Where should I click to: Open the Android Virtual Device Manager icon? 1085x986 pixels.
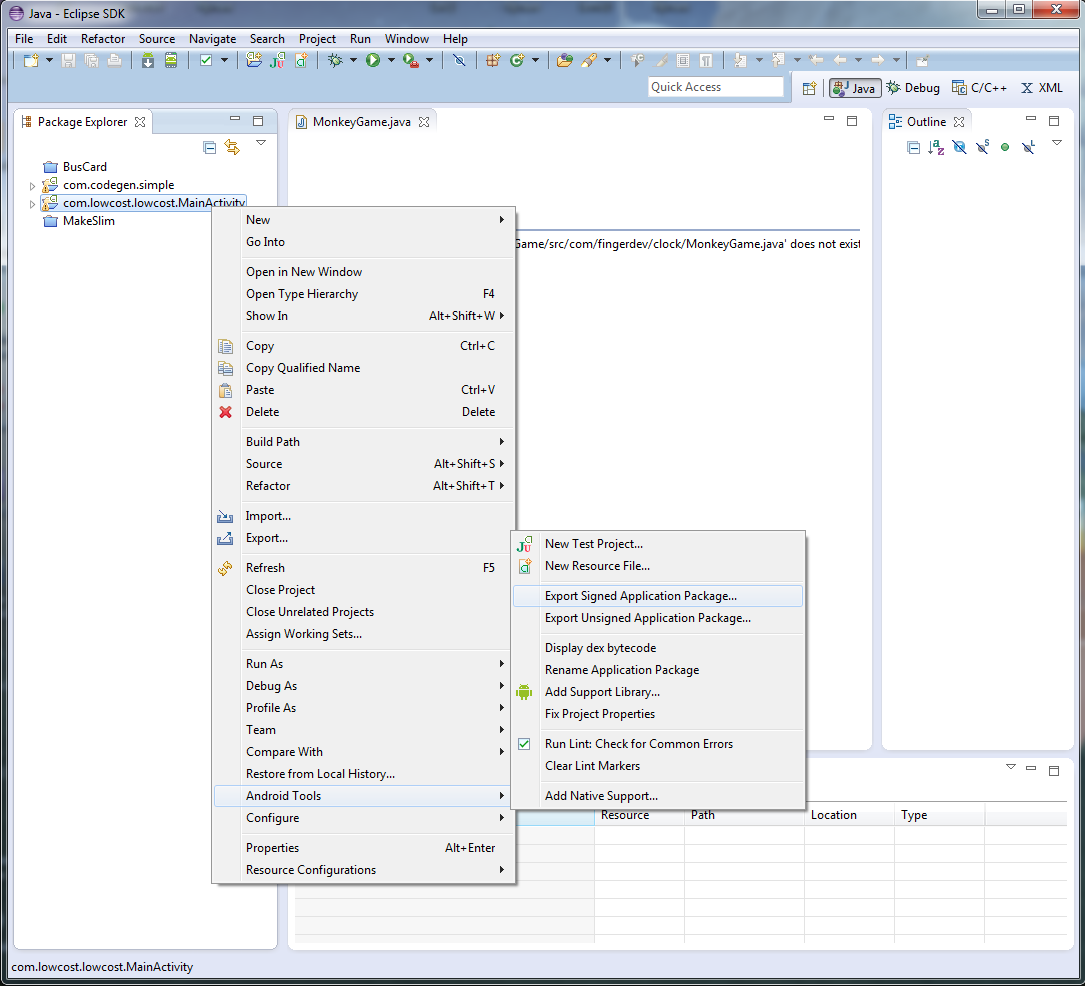click(x=171, y=61)
